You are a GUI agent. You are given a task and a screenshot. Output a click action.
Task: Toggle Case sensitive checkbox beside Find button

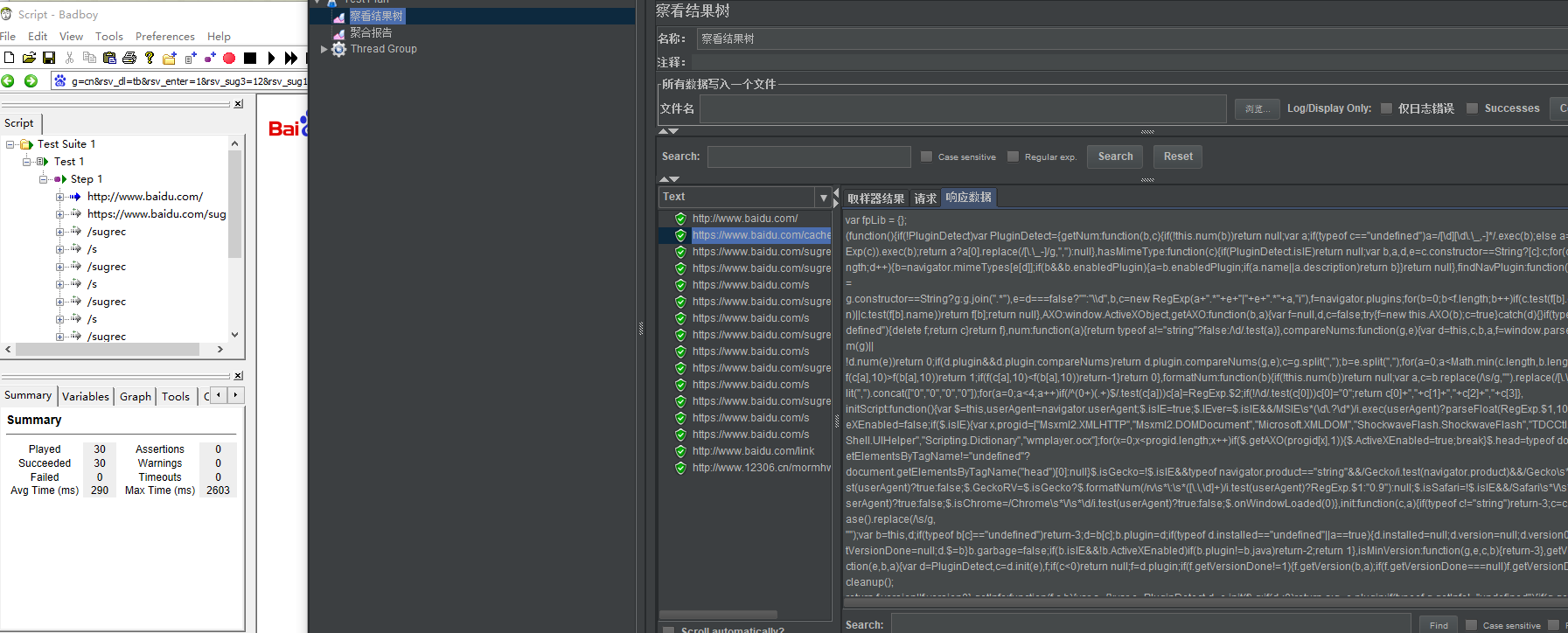[x=1472, y=625]
